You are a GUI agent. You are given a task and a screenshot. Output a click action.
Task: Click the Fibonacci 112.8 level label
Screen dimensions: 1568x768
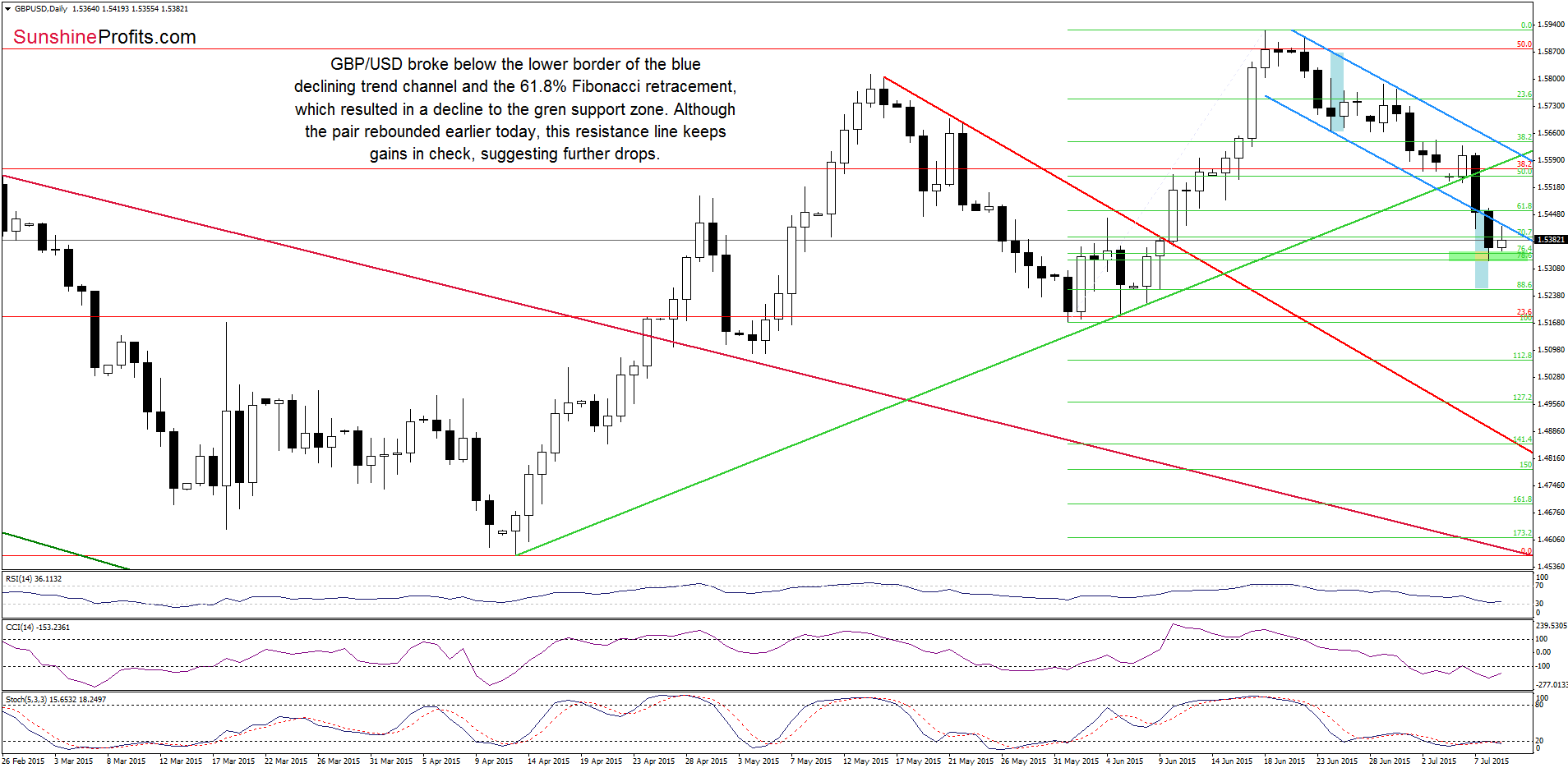pyautogui.click(x=1522, y=356)
